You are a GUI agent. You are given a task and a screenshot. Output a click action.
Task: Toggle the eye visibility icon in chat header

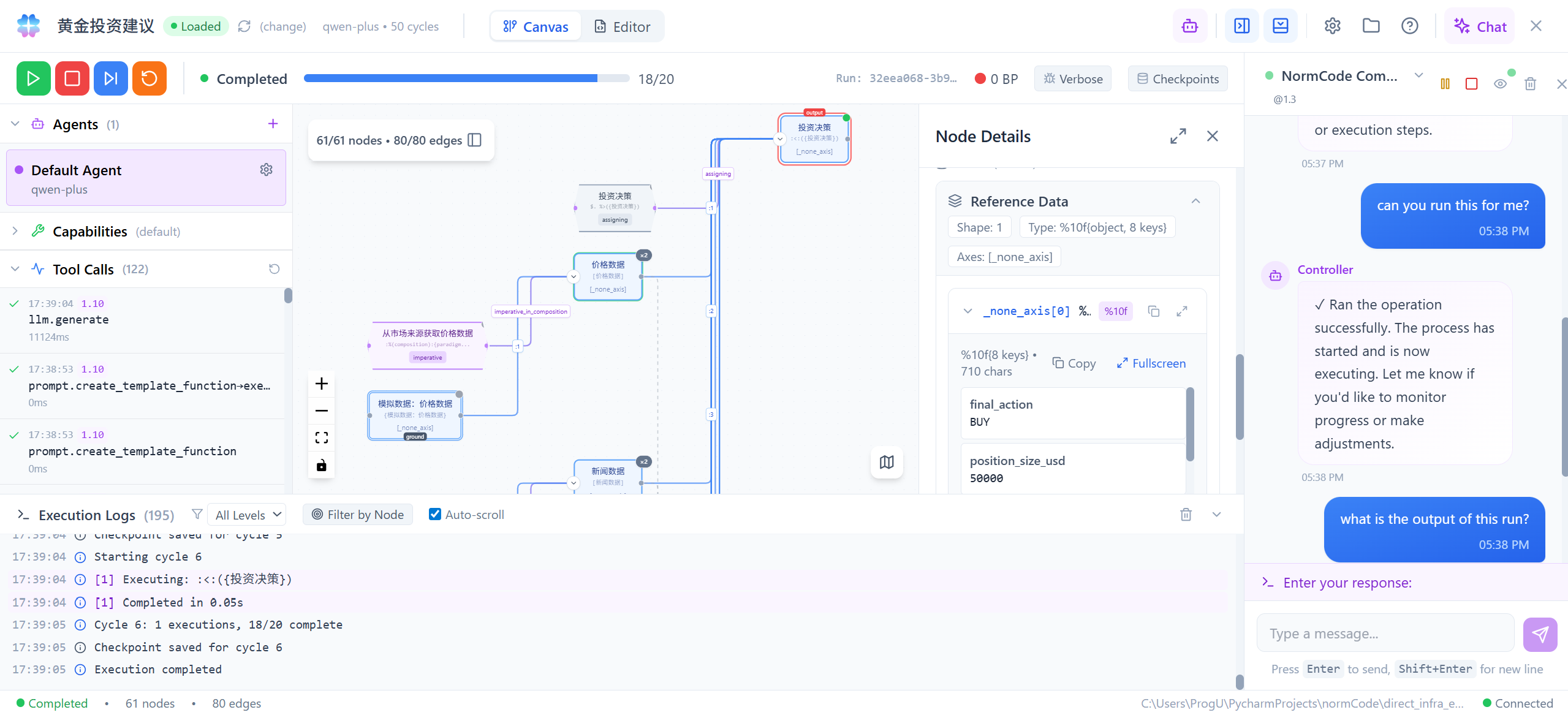pos(1500,84)
